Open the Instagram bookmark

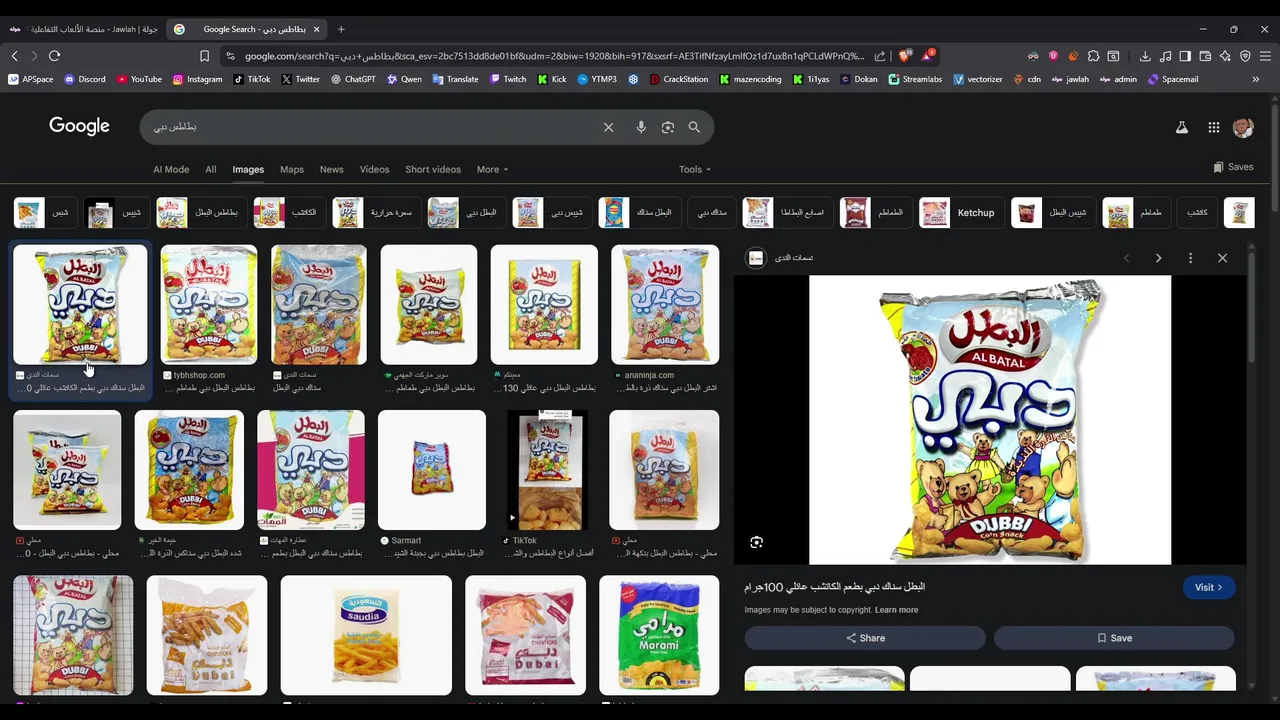pyautogui.click(x=197, y=79)
